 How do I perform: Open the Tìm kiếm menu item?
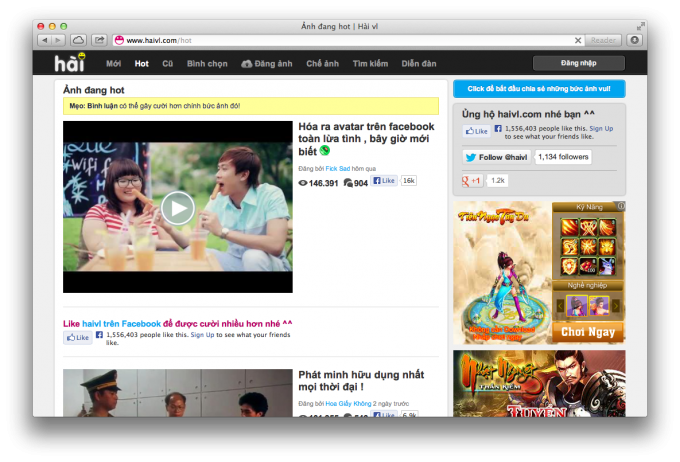370,64
